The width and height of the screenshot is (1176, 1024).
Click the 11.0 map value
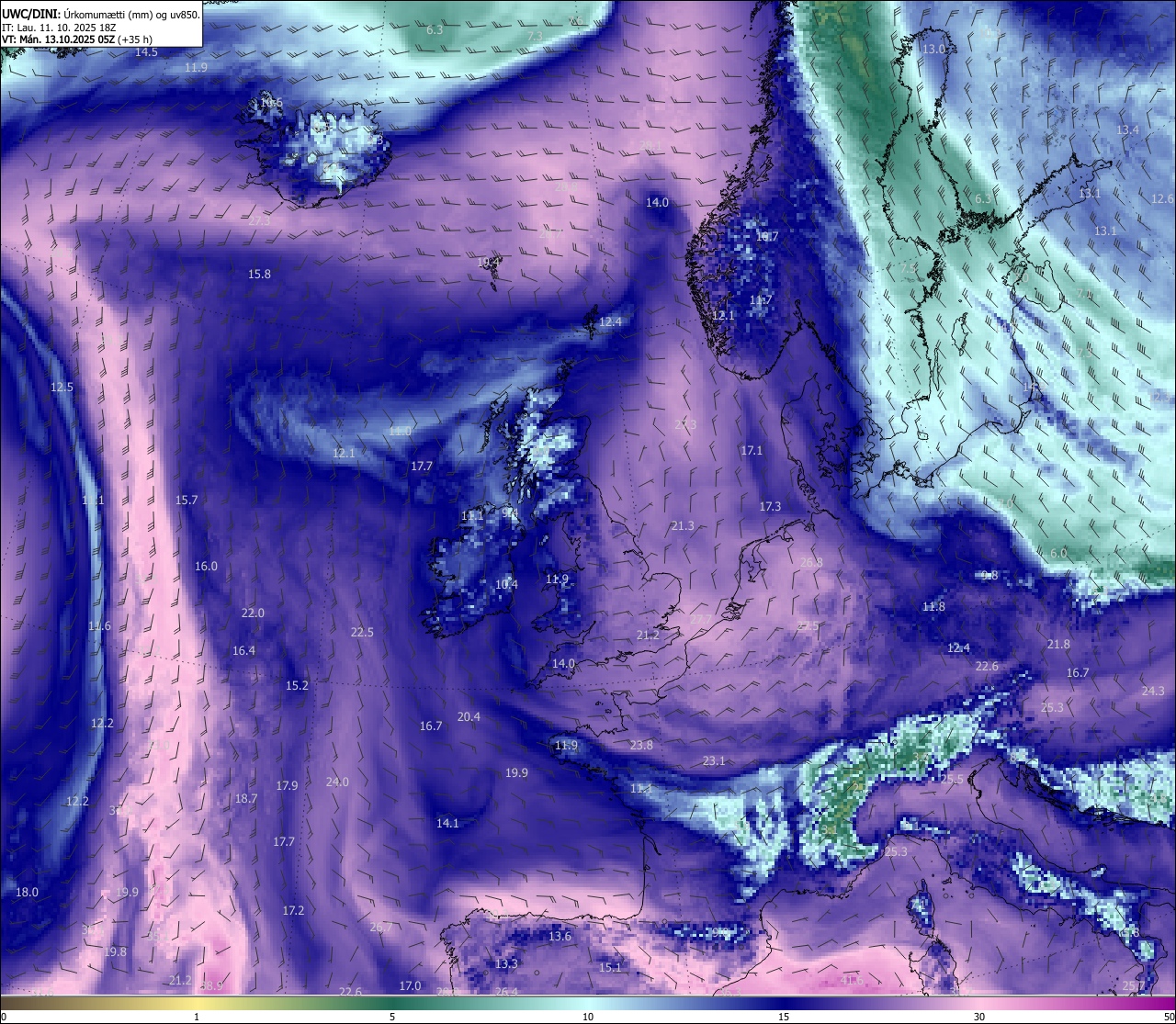(400, 432)
